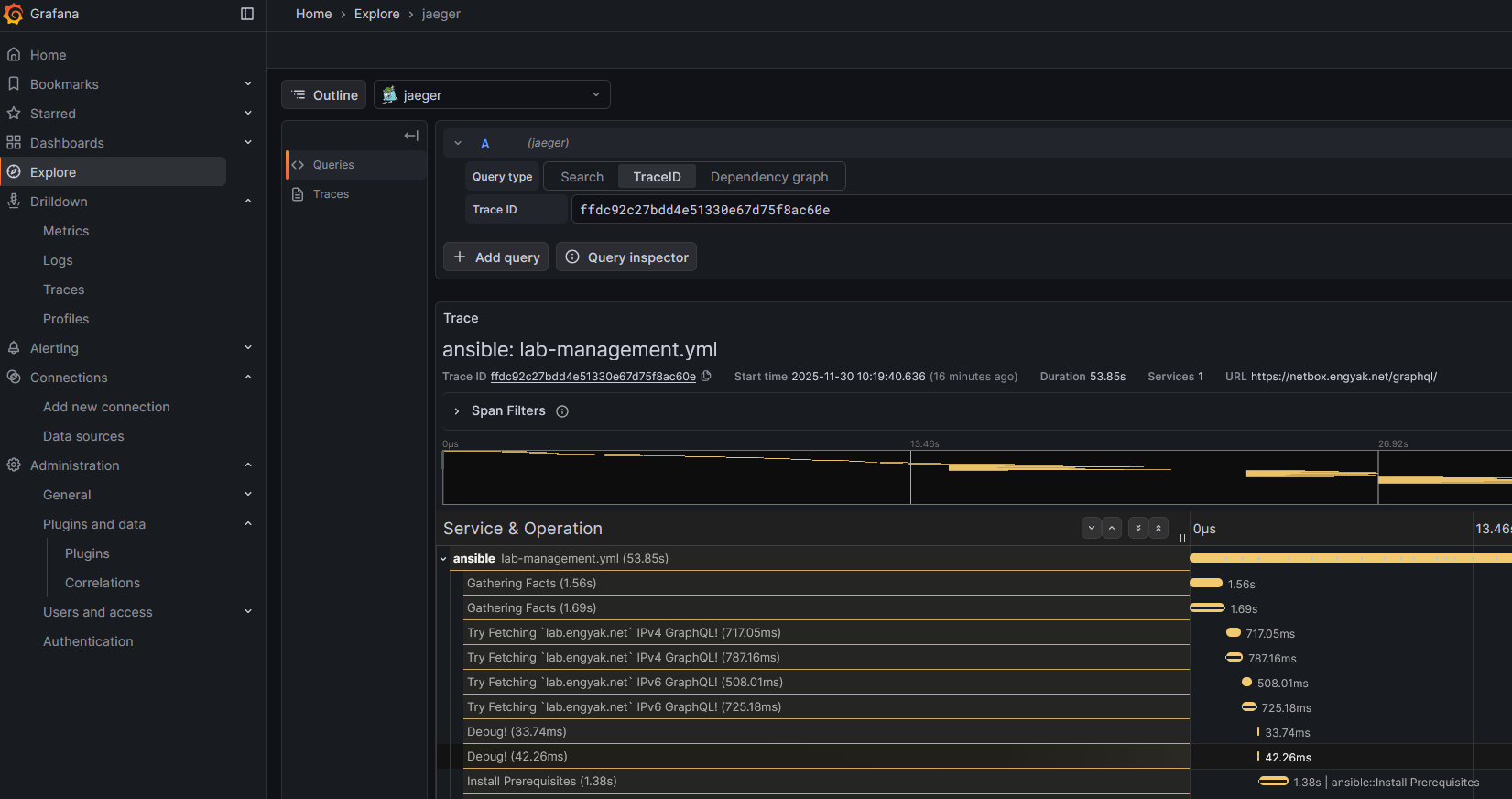Open the Query inspector
This screenshot has height=799, width=1512.
click(x=626, y=257)
